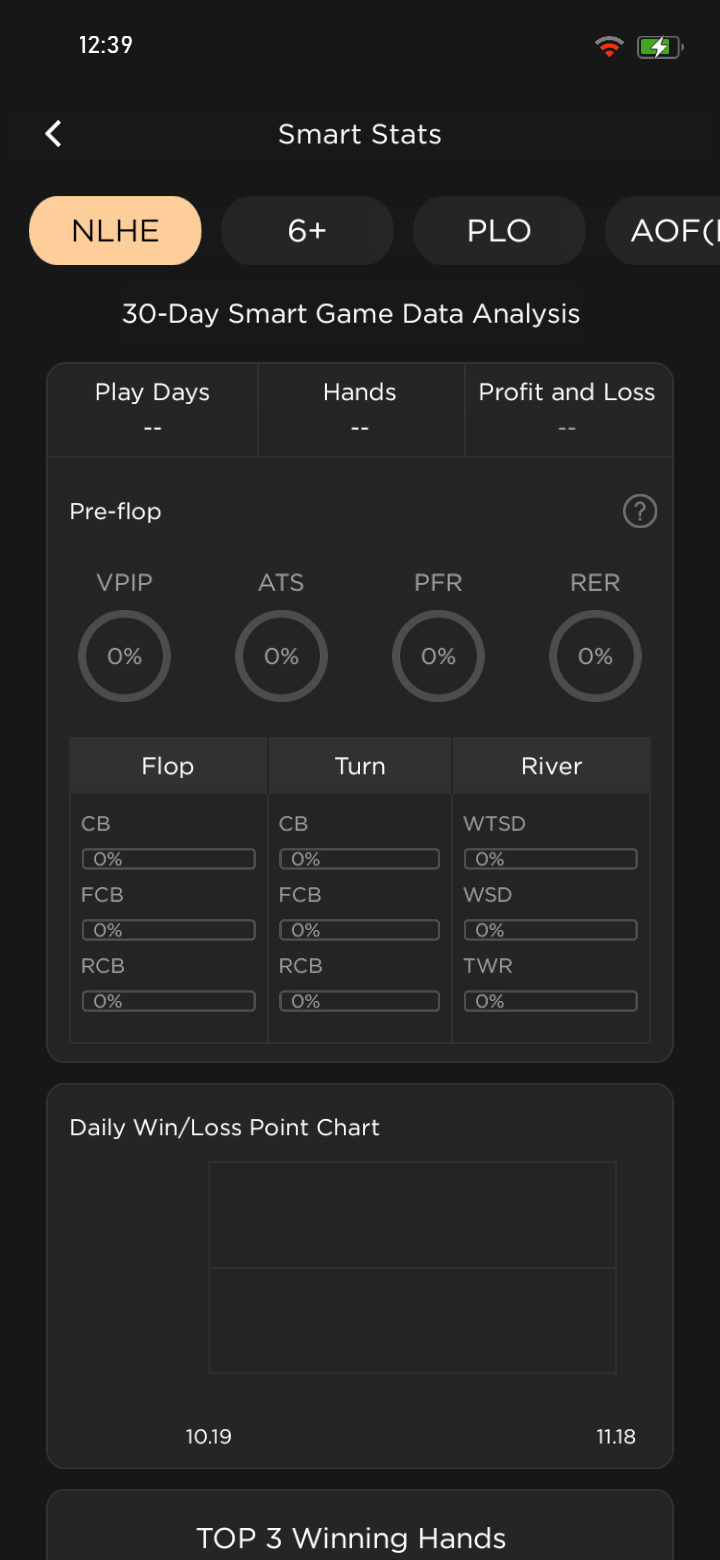Tap the PFR percentage circle
The width and height of the screenshot is (720, 1560).
coord(438,656)
